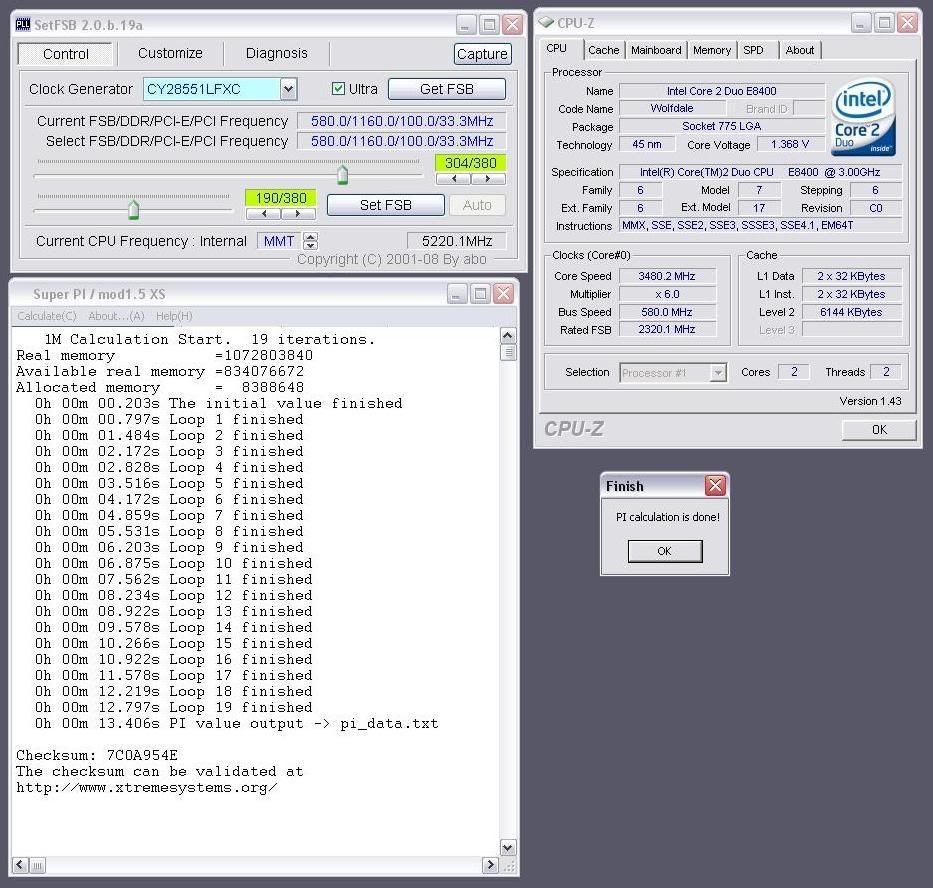This screenshot has width=933, height=888.
Task: Click the Loop 19 finished line
Action: [173, 708]
